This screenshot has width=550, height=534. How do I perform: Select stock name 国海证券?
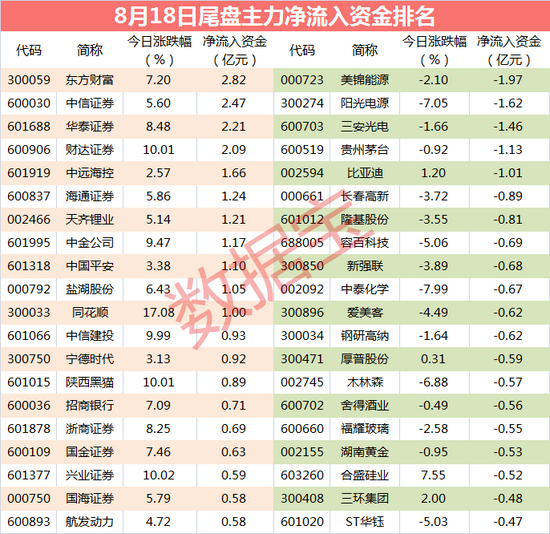[90, 499]
